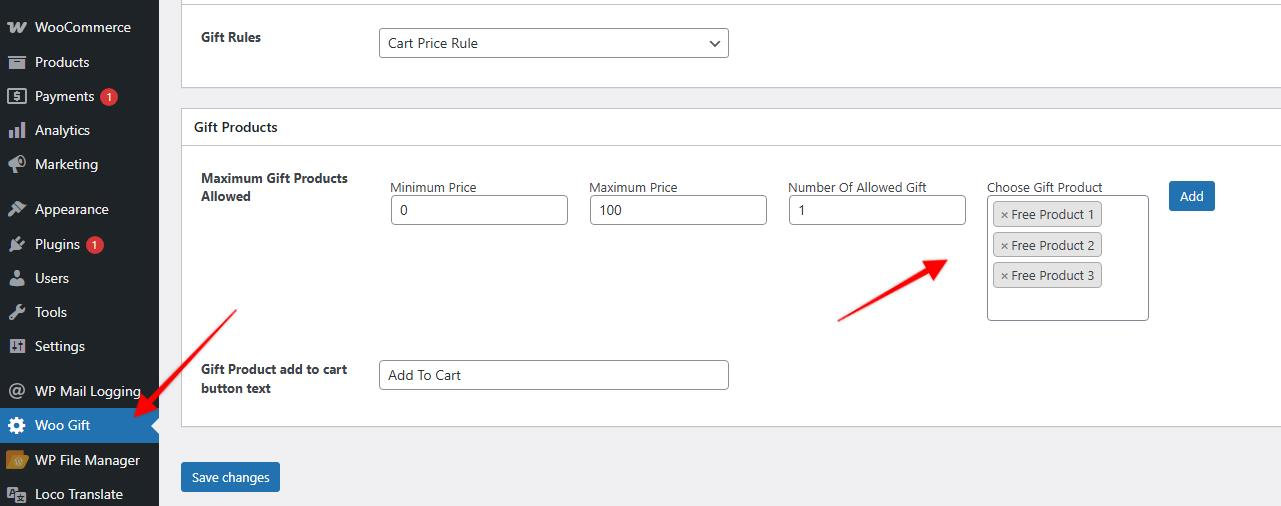Remove Free Product 2 from selection
The image size is (1281, 506).
point(1004,246)
